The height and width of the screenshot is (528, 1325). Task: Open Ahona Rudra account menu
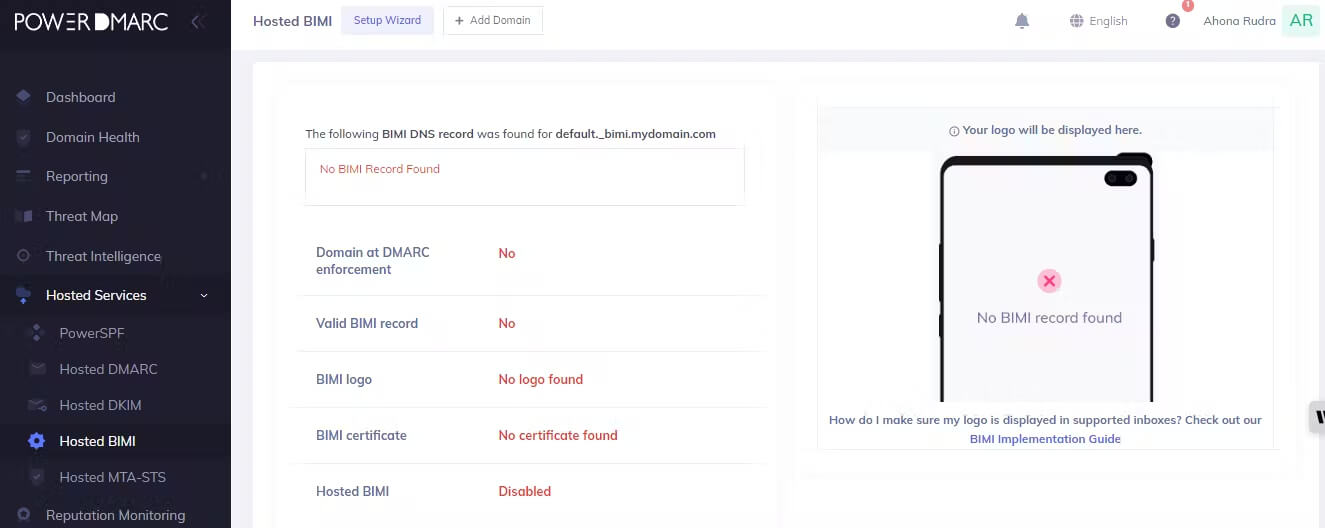(1239, 21)
